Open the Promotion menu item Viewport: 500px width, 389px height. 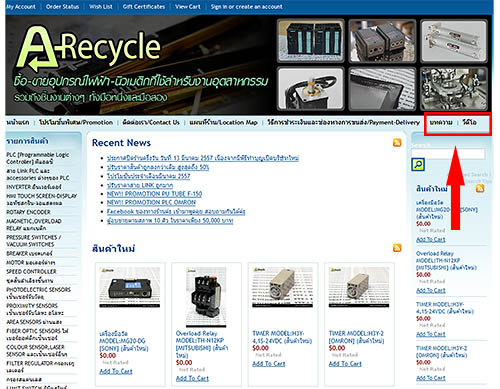click(76, 123)
